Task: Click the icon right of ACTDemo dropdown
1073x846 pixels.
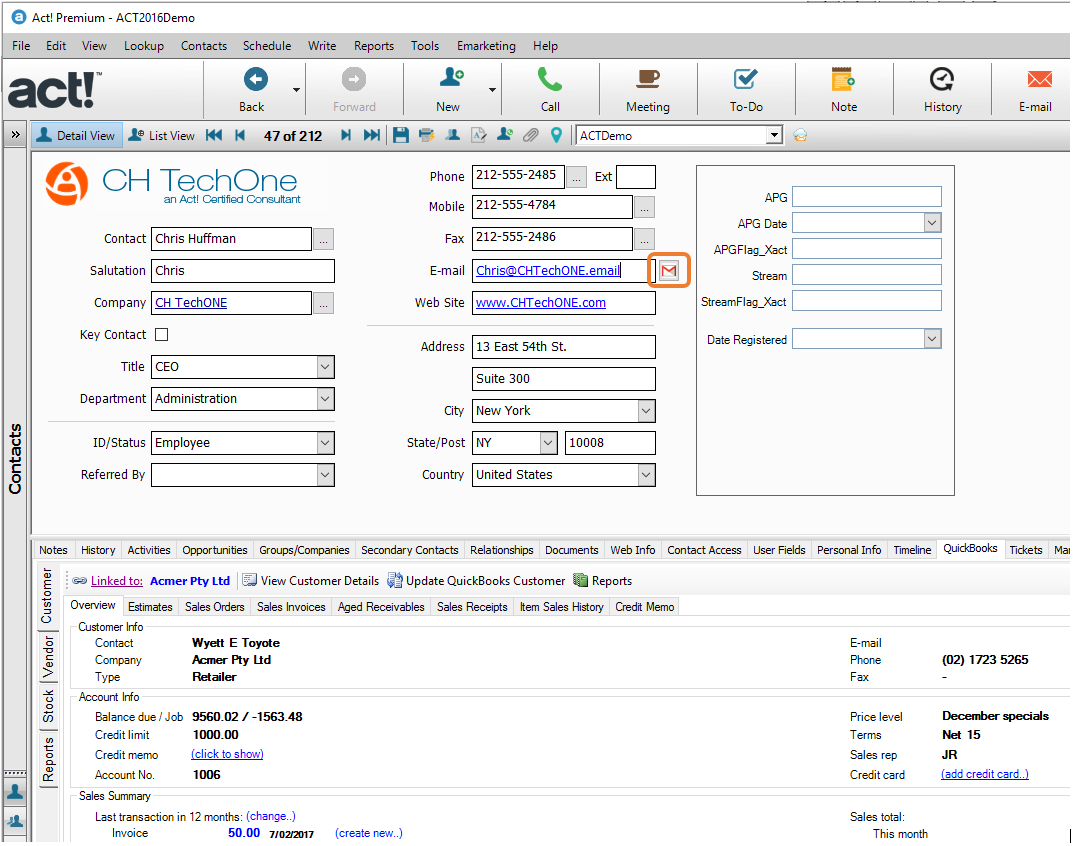Action: (800, 136)
